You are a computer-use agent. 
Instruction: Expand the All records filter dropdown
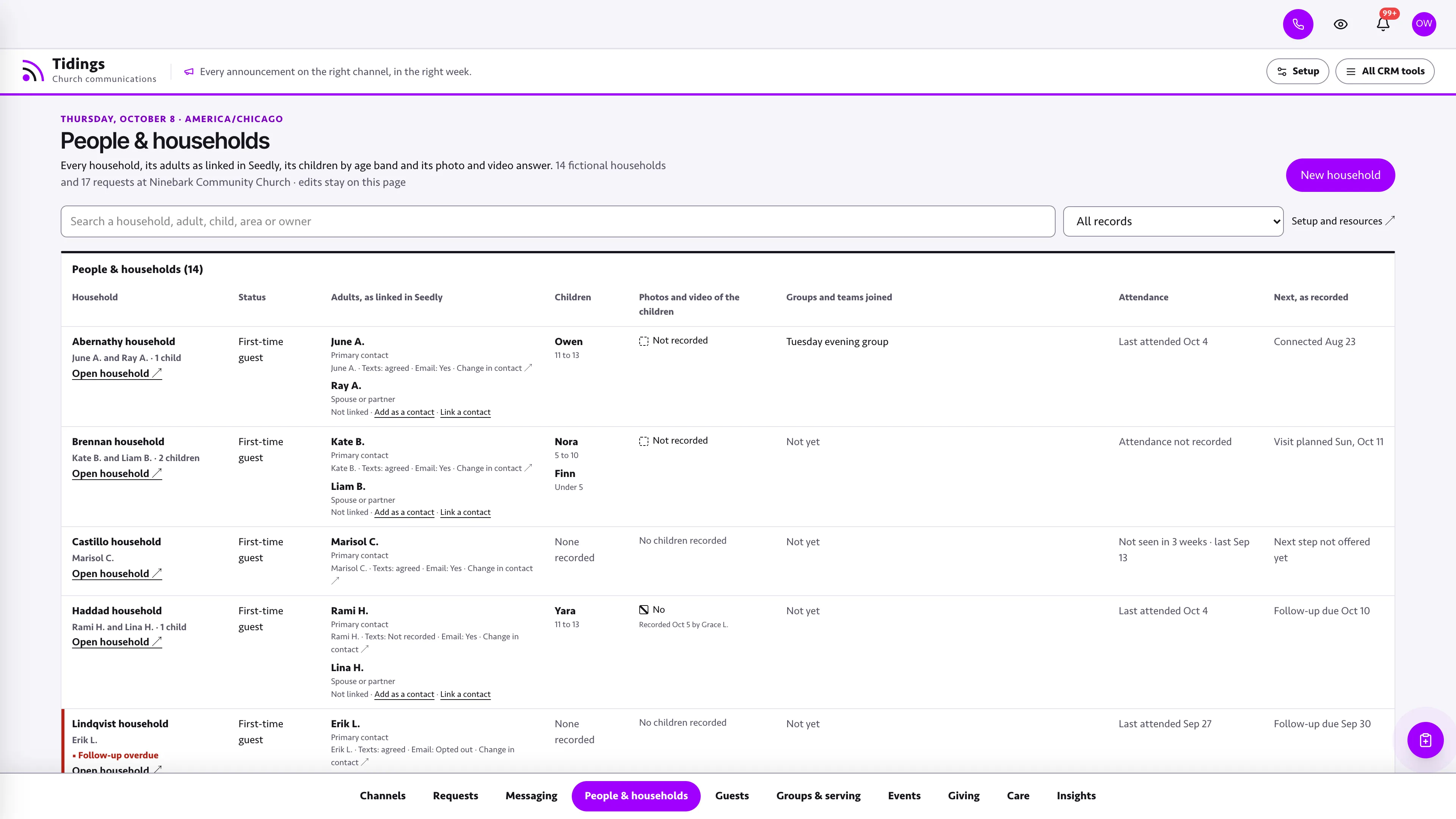pos(1173,221)
